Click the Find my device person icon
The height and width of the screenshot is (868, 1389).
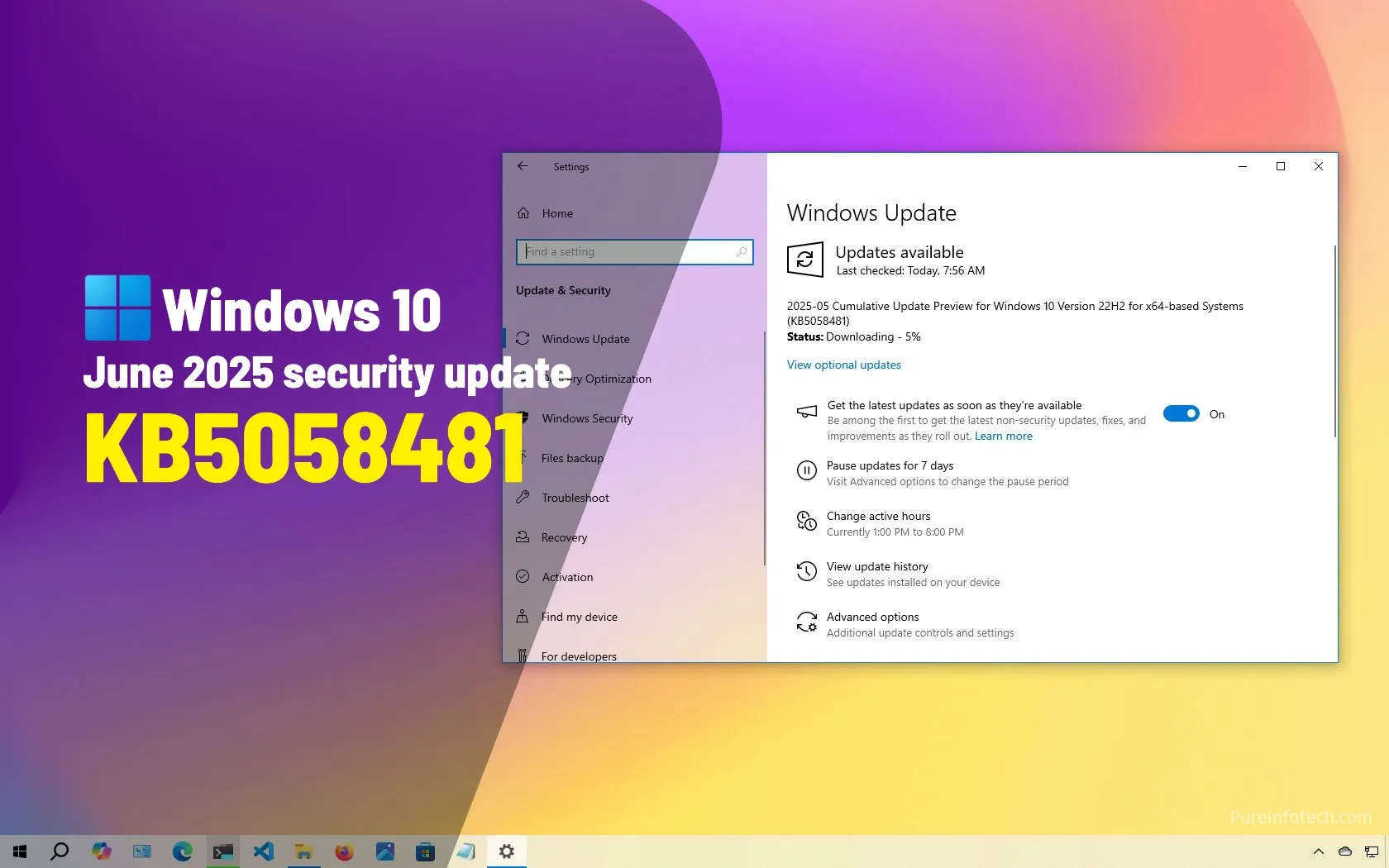[x=523, y=616]
